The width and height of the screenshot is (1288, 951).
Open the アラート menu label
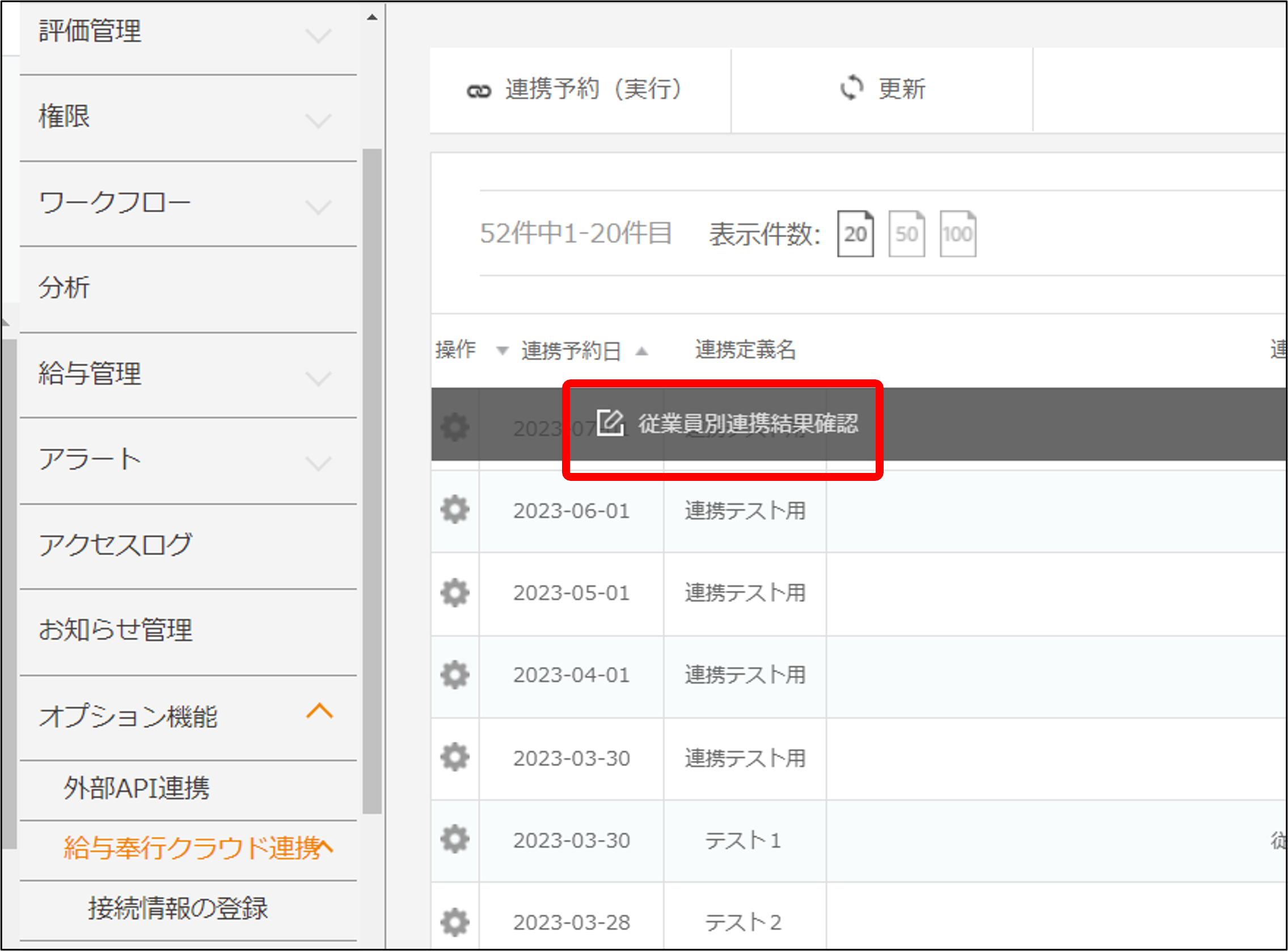coord(89,459)
